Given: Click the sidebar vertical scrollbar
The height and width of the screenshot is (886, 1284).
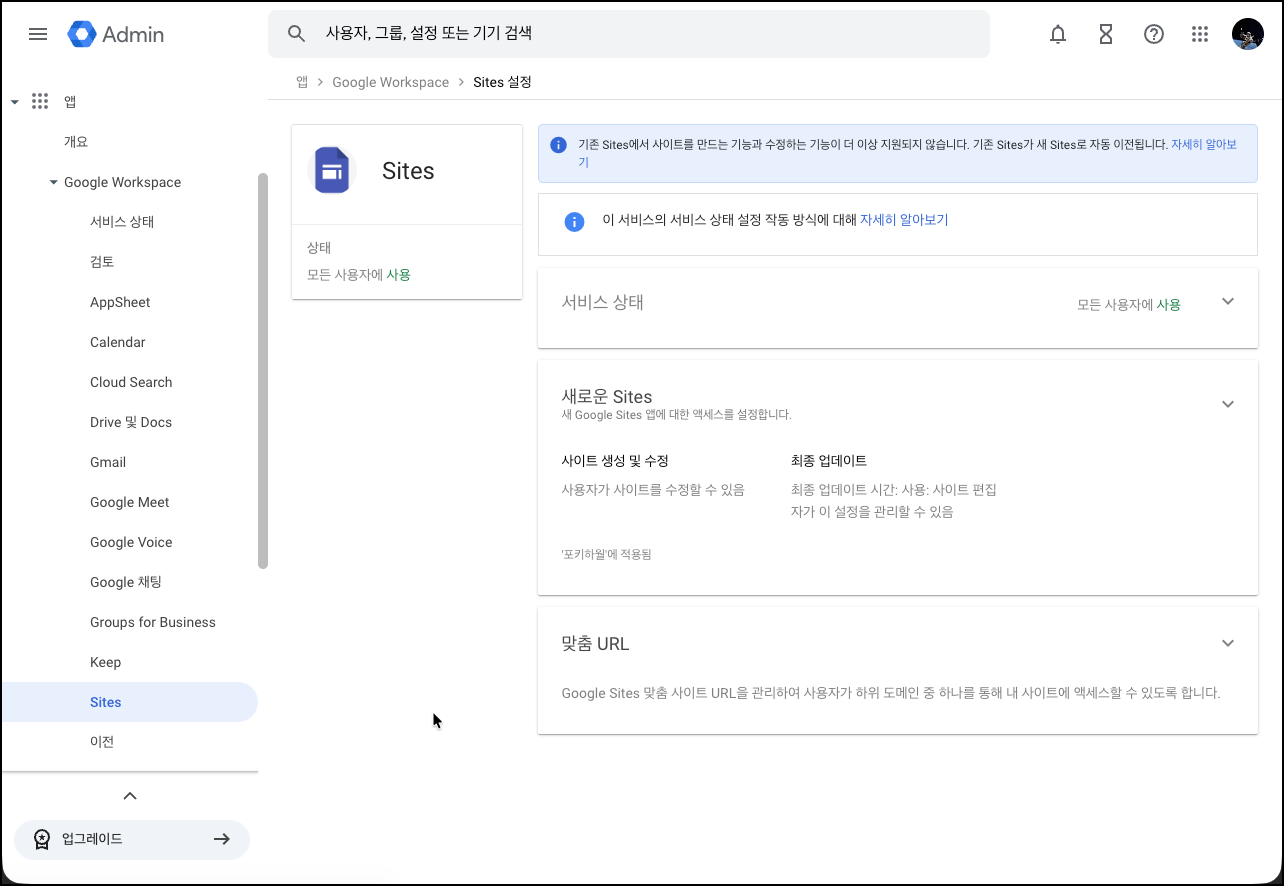Looking at the screenshot, I should 263,370.
